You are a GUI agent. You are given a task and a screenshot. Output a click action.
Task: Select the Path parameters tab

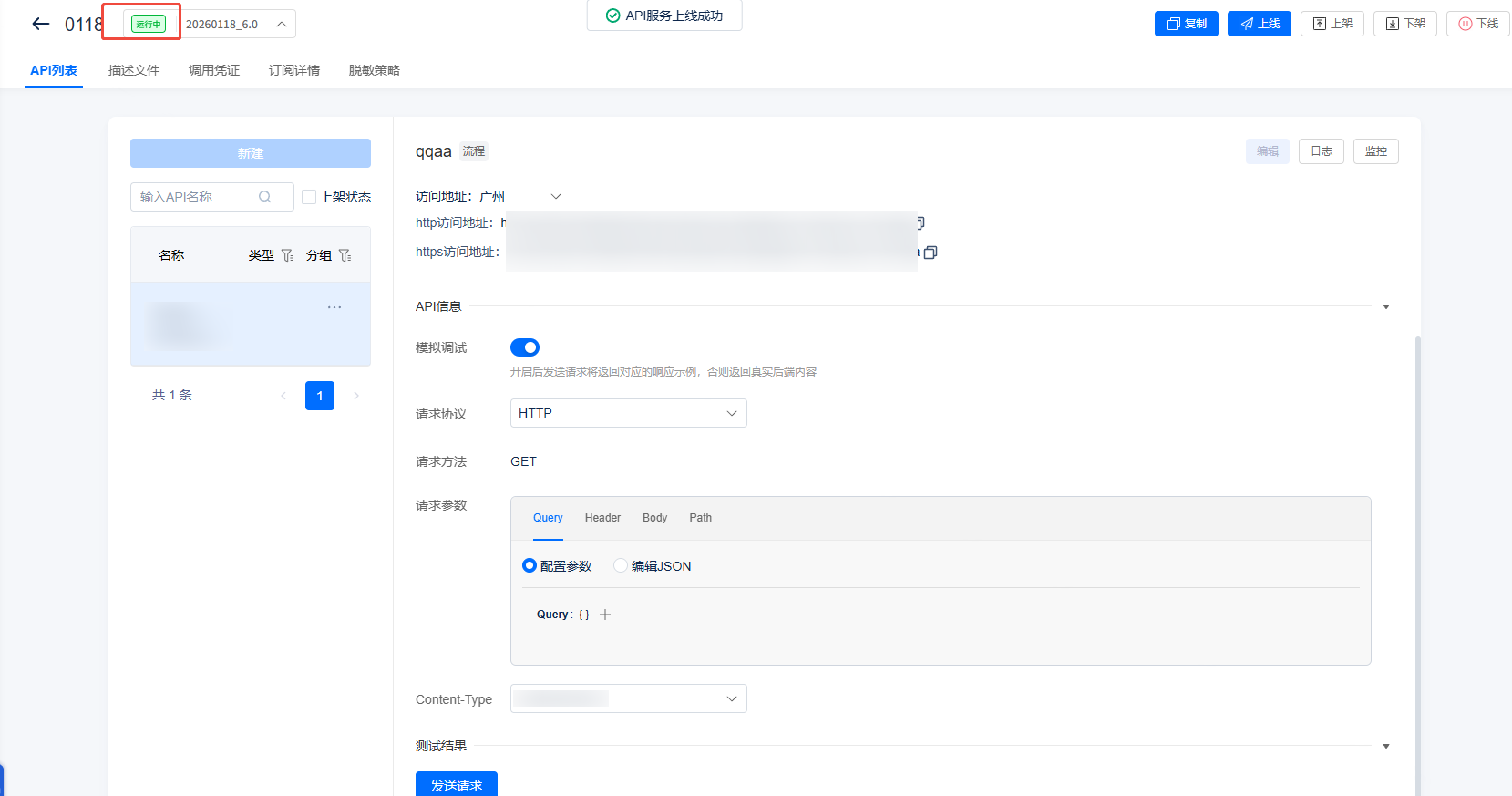(700, 518)
